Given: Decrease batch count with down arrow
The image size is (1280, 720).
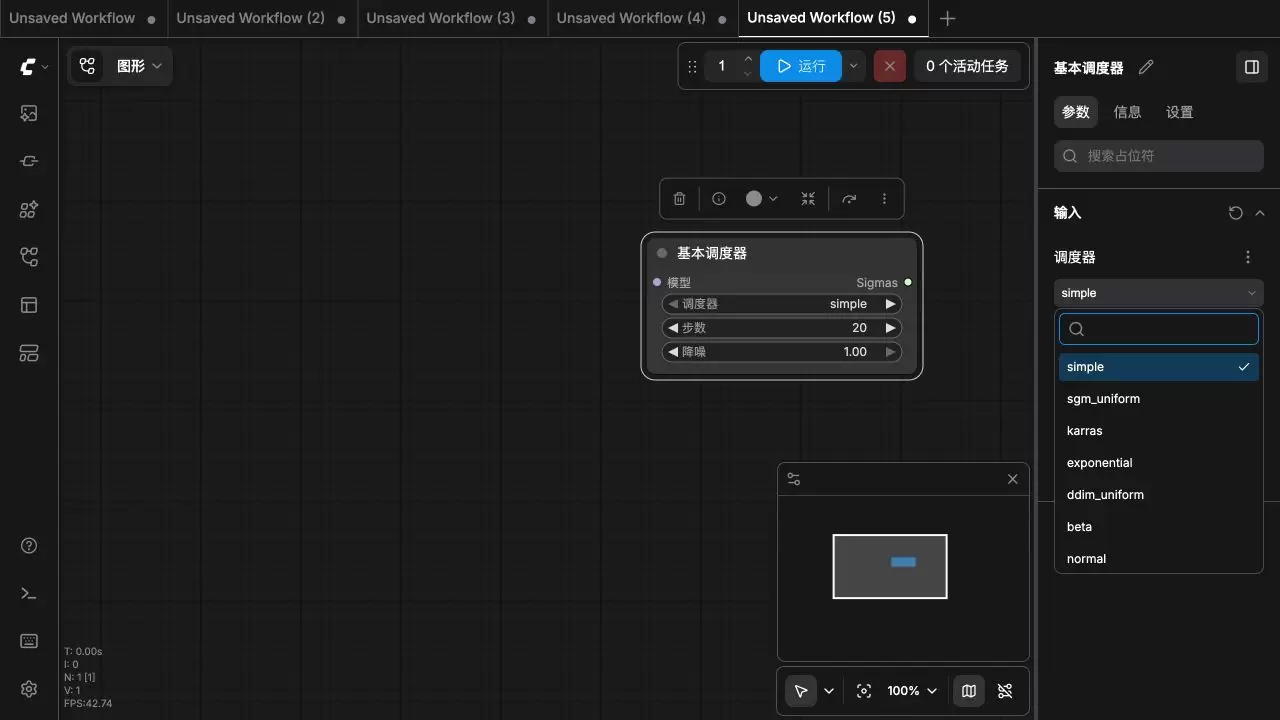Looking at the screenshot, I should (x=748, y=74).
